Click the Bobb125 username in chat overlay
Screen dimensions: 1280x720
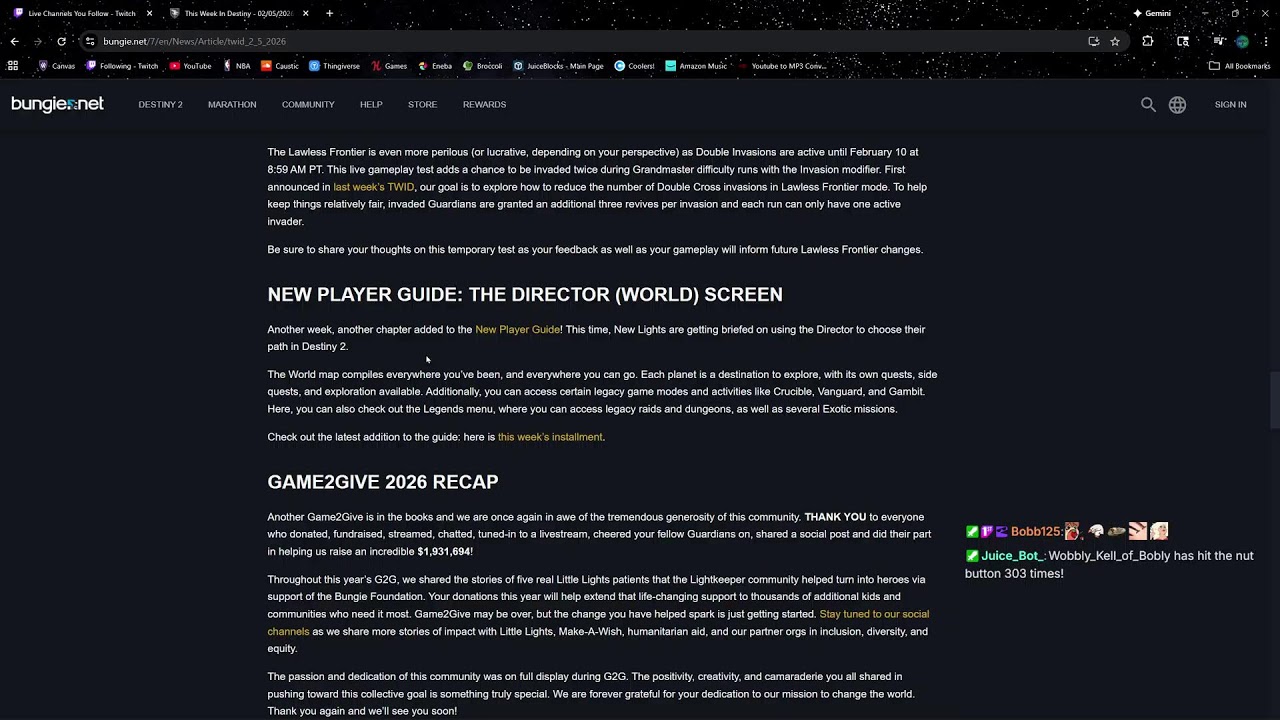tap(1035, 532)
